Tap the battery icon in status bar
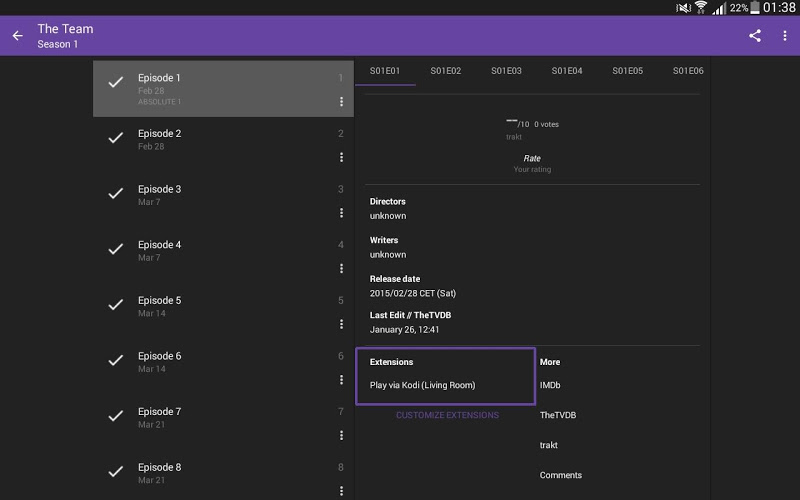 (x=755, y=8)
